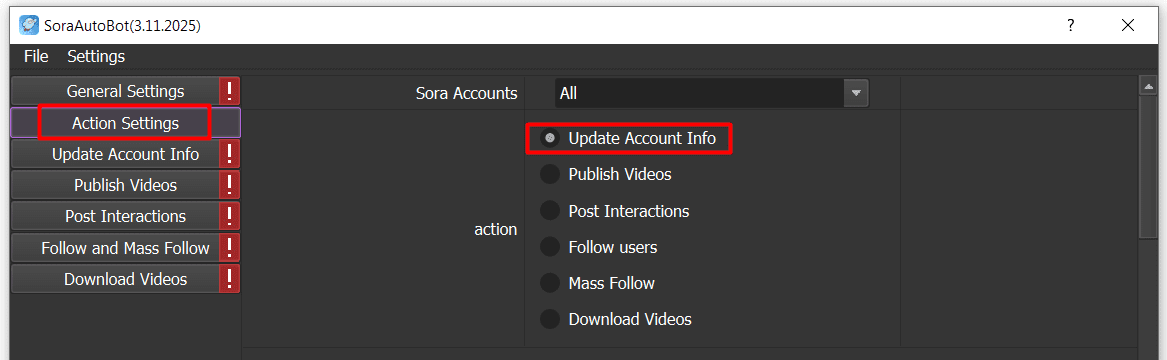Select the Update Account Info radio button
This screenshot has height=360, width=1167.
(x=549, y=138)
